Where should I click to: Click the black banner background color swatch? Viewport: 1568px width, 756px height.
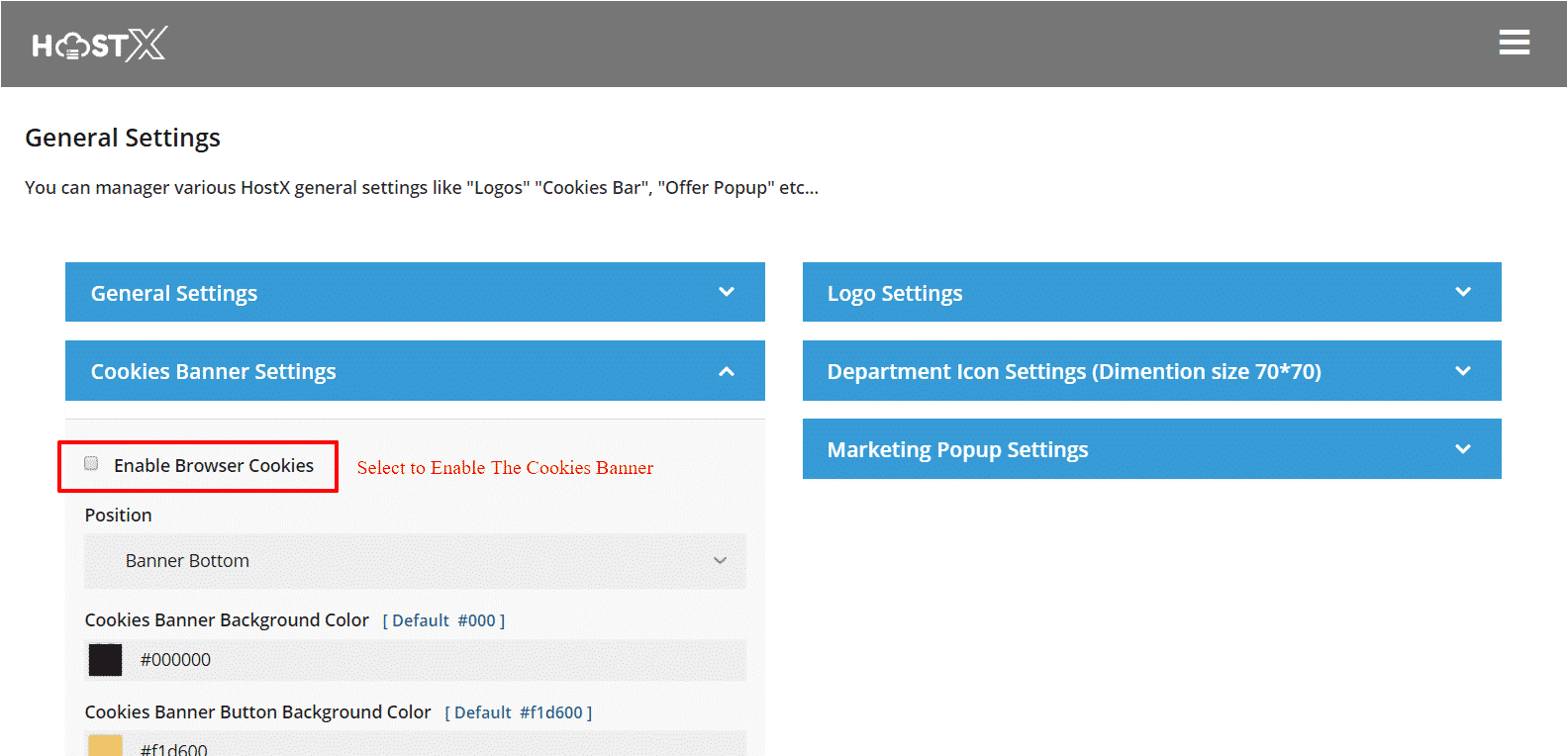105,660
